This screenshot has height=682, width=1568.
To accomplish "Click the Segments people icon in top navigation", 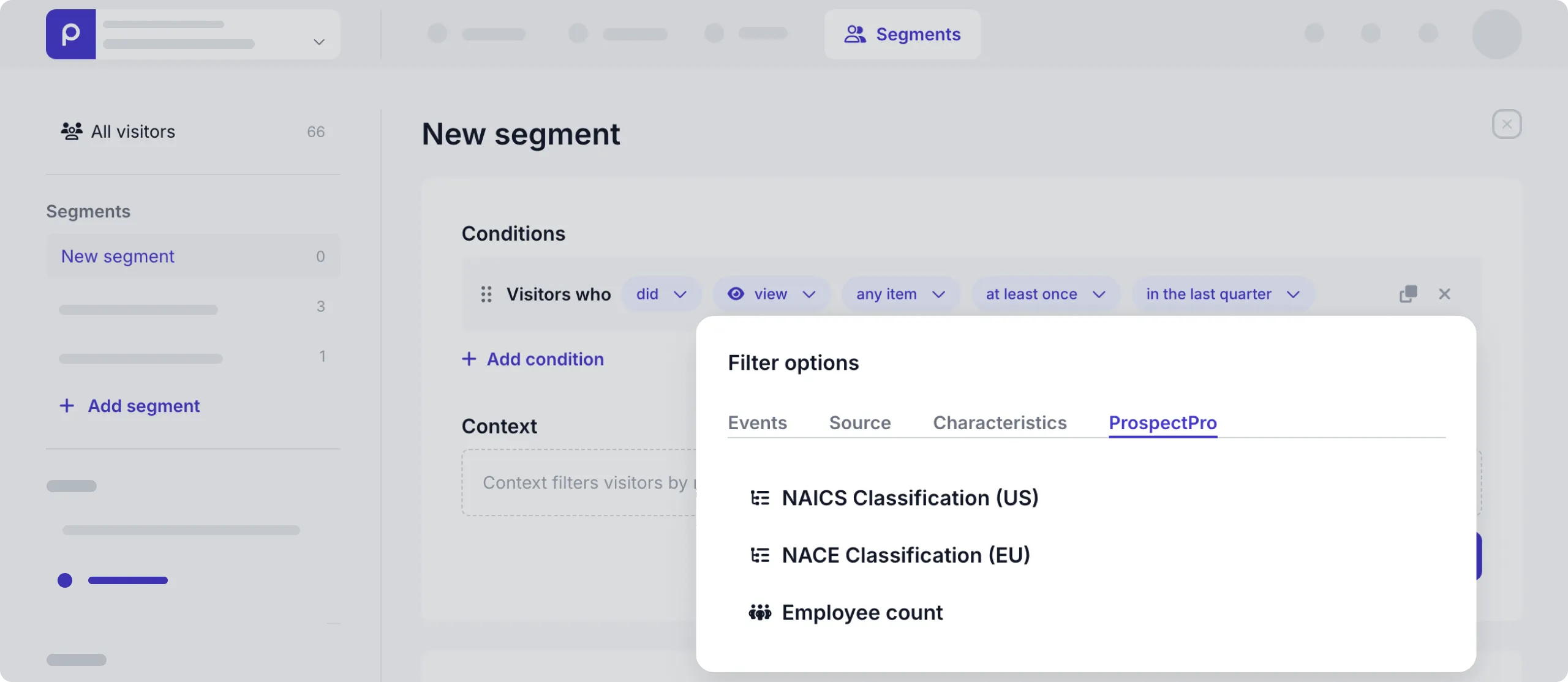I will [856, 34].
